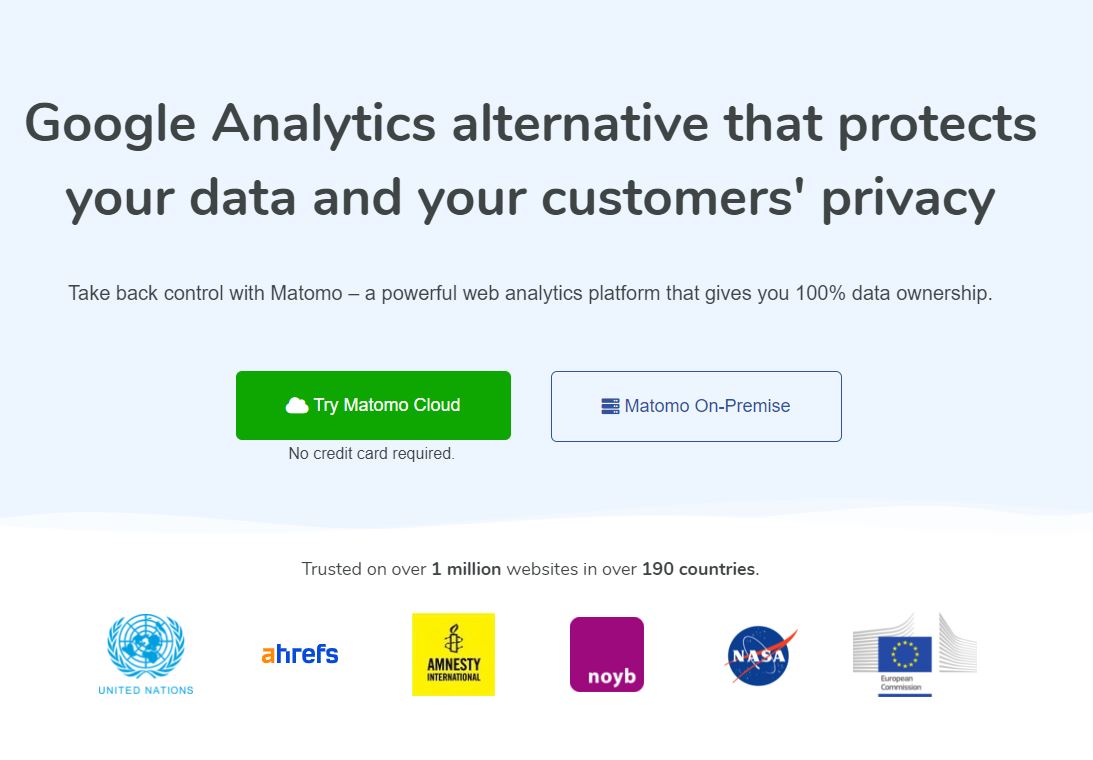Click the NASA meatball logo

click(x=760, y=655)
